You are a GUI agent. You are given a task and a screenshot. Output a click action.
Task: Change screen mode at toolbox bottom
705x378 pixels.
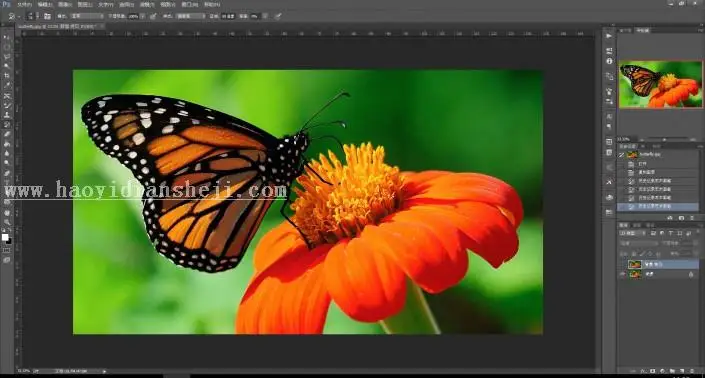[7, 260]
